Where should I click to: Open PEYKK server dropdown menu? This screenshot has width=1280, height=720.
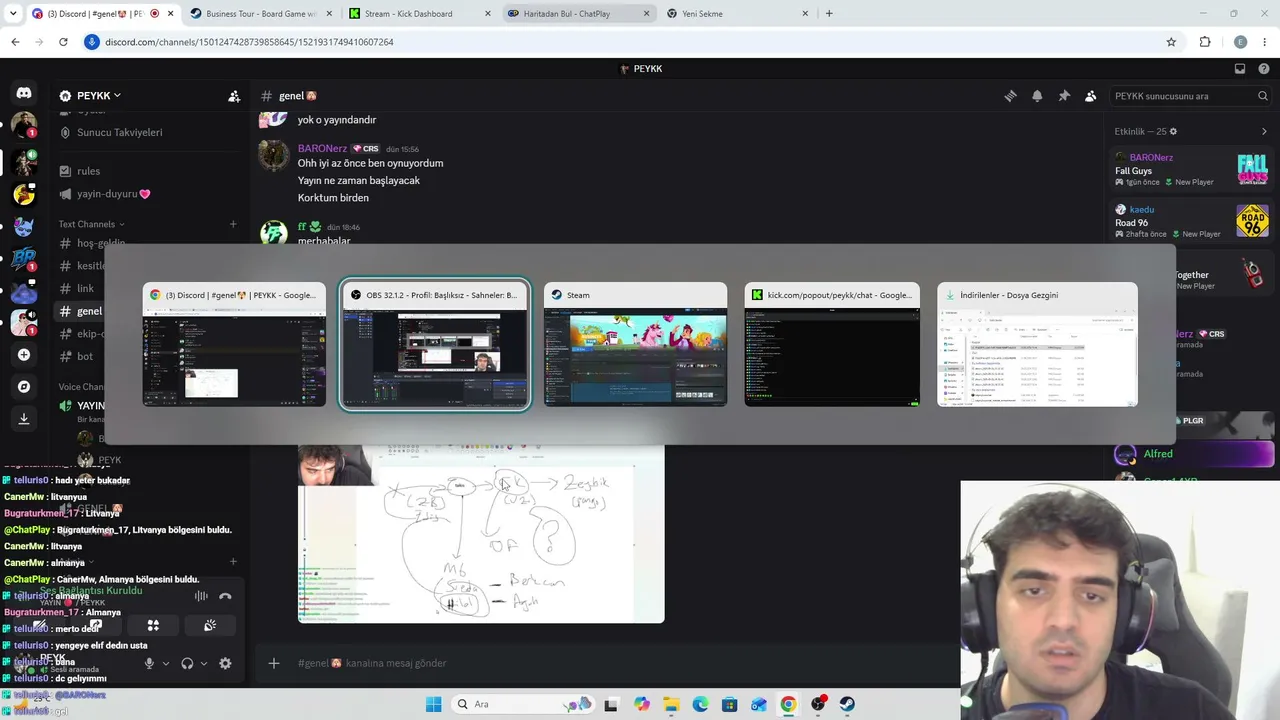click(x=99, y=96)
